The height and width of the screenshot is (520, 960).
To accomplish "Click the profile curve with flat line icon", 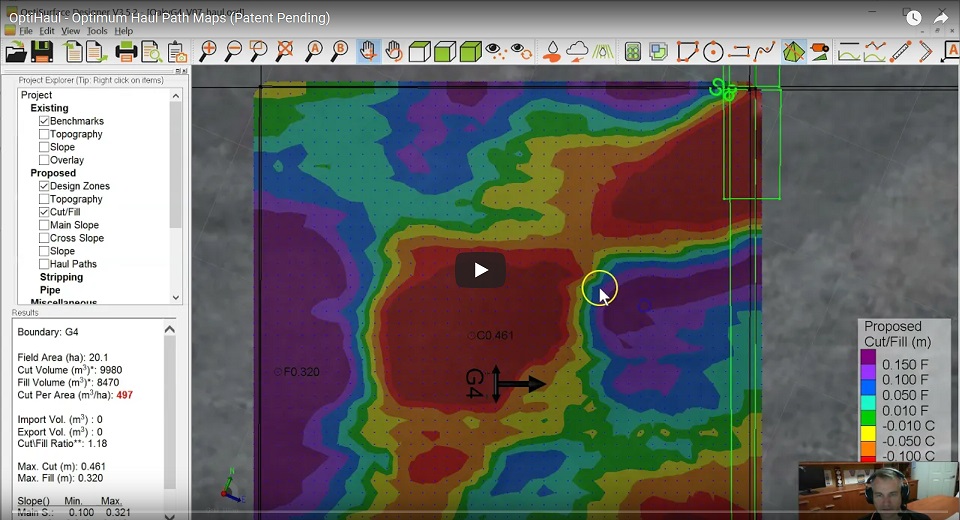I will [x=849, y=51].
